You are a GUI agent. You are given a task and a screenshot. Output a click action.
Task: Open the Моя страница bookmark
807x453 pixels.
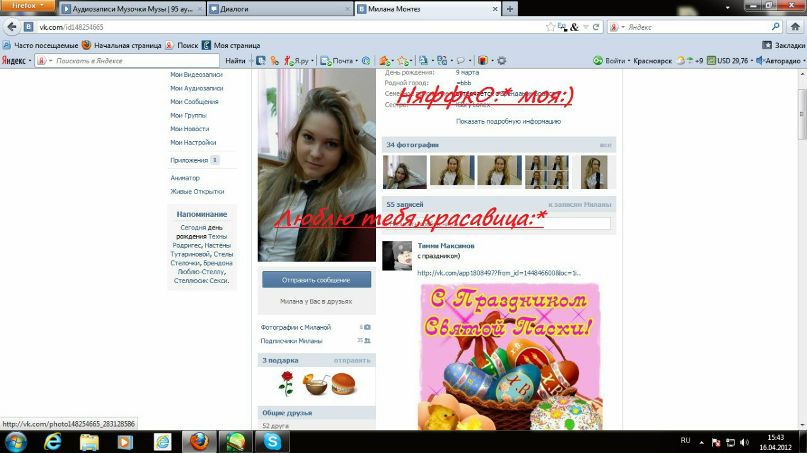[231, 45]
